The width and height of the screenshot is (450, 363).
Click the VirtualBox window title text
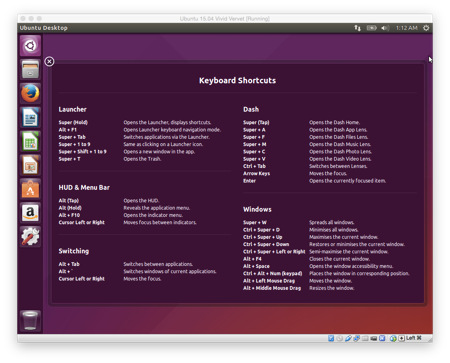coord(225,19)
